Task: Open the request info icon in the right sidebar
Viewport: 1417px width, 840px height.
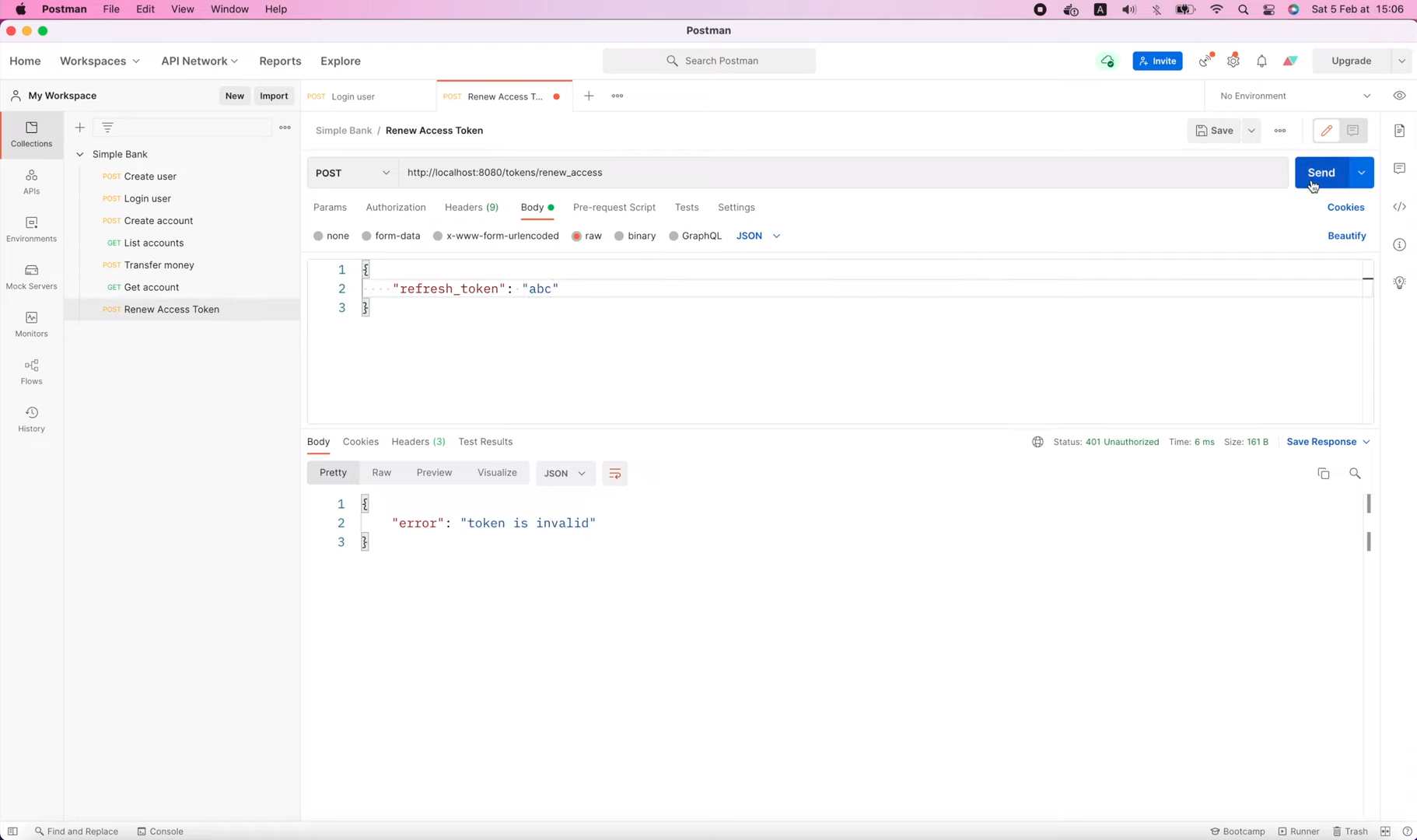Action: point(1399,245)
